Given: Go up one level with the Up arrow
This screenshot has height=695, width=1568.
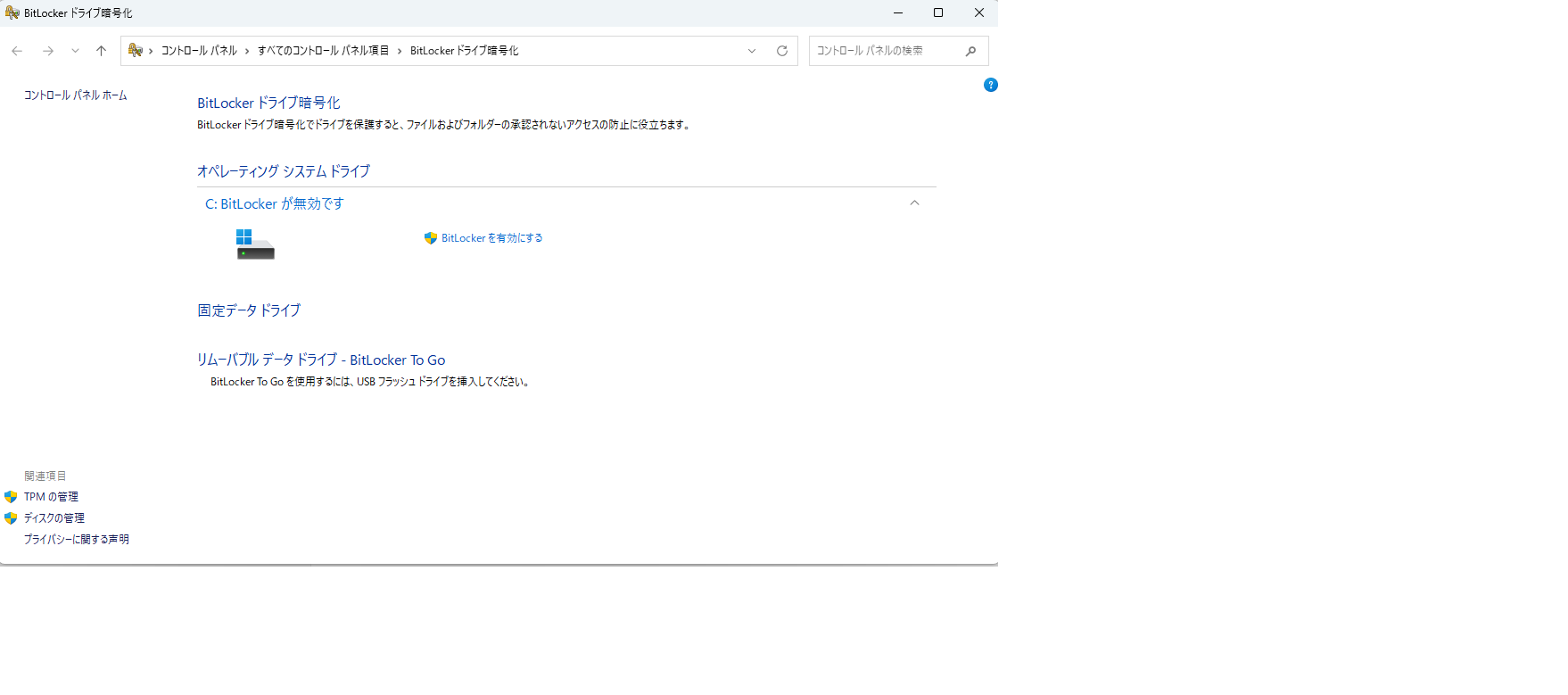Looking at the screenshot, I should coord(101,51).
